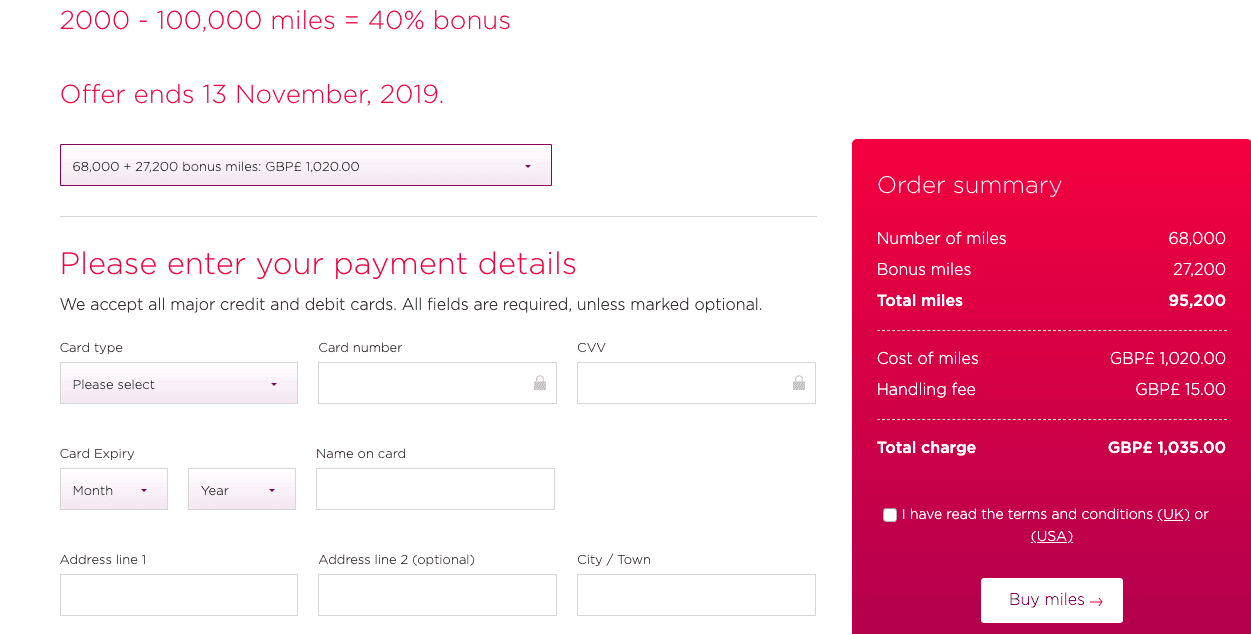Click into the CVV field
Image resolution: width=1251 pixels, height=634 pixels.
point(684,384)
